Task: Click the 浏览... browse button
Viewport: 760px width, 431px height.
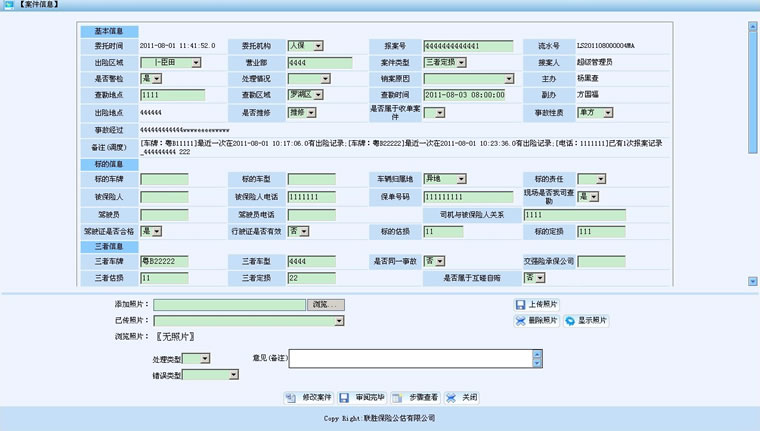Action: point(326,304)
